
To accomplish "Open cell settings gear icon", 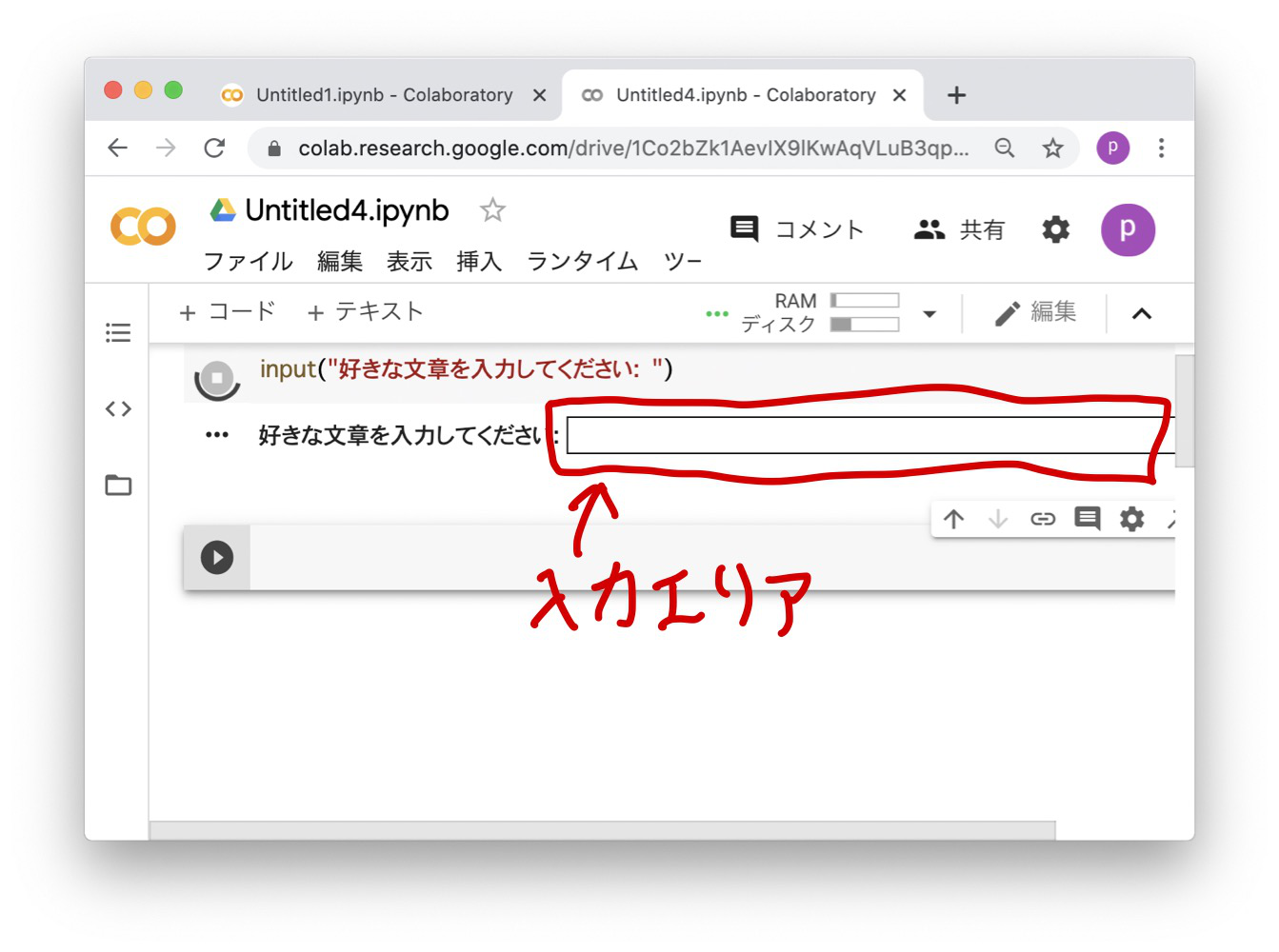I will coord(1131,519).
